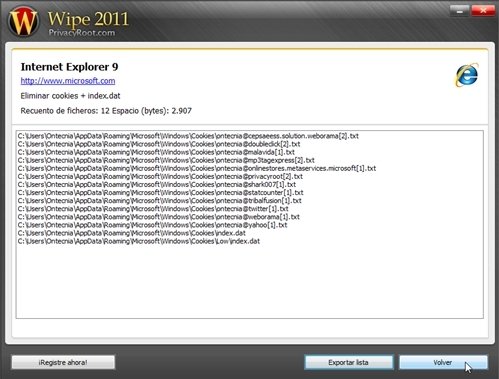Select the Cookies\index.dat row
Viewport: 499px width, 379px height.
click(132, 233)
